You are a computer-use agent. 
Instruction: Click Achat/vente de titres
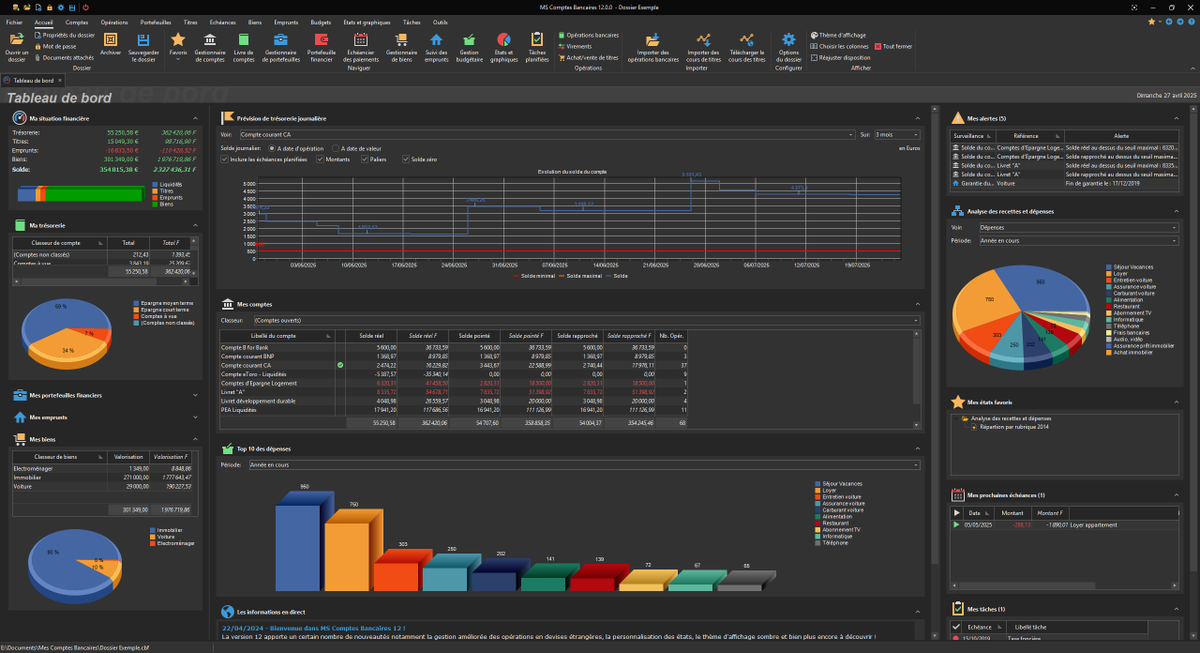588,58
